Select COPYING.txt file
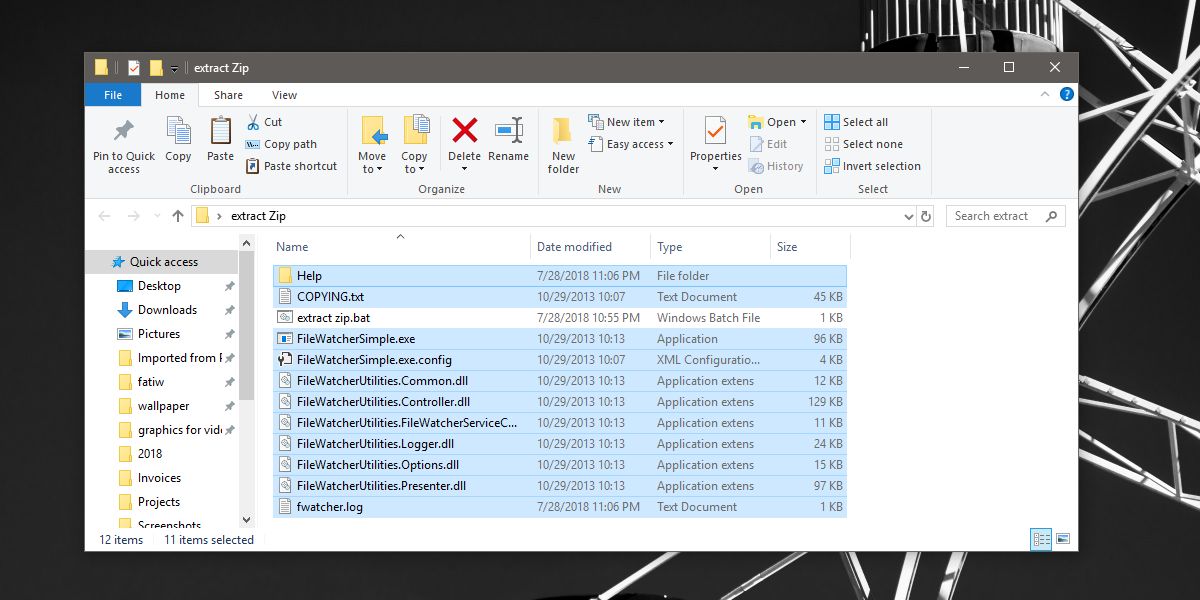 click(x=559, y=297)
